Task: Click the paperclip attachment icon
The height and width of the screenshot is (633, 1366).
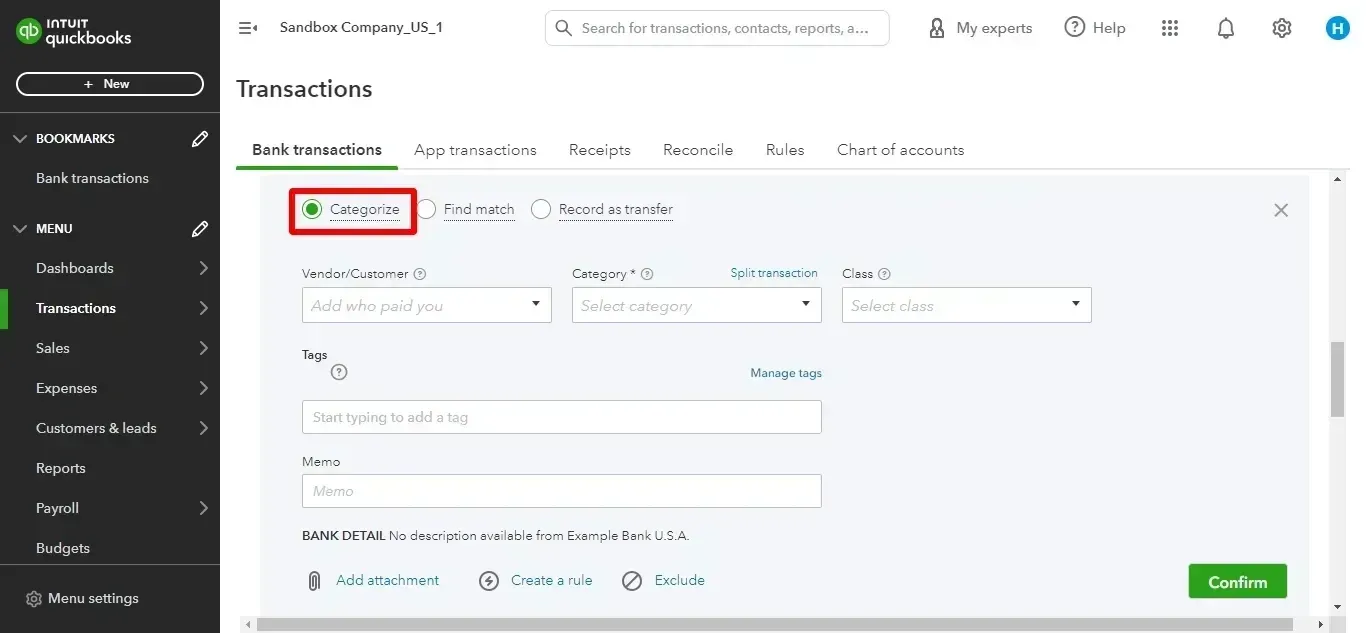Action: pyautogui.click(x=314, y=581)
